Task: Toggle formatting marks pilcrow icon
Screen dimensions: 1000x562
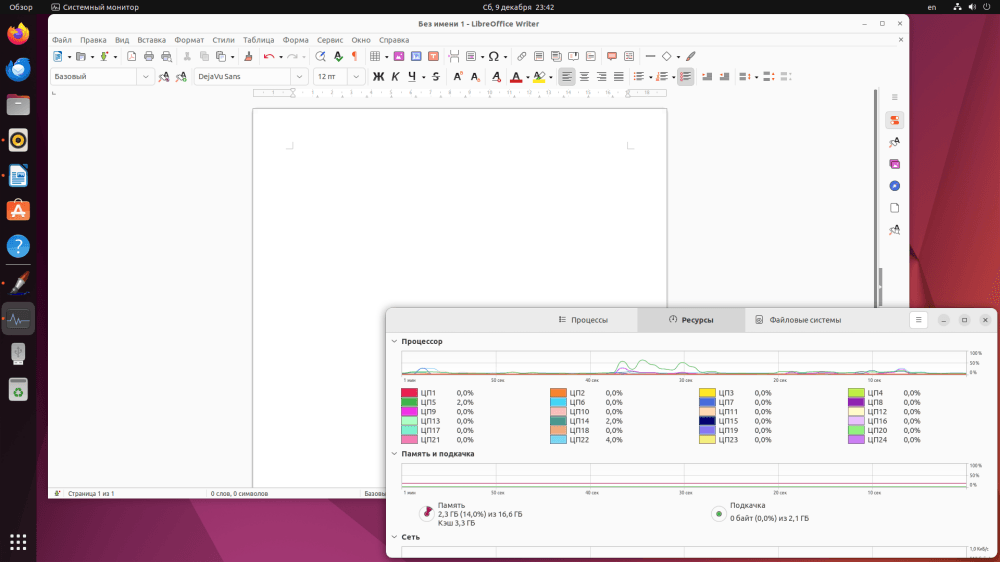Action: [x=355, y=56]
